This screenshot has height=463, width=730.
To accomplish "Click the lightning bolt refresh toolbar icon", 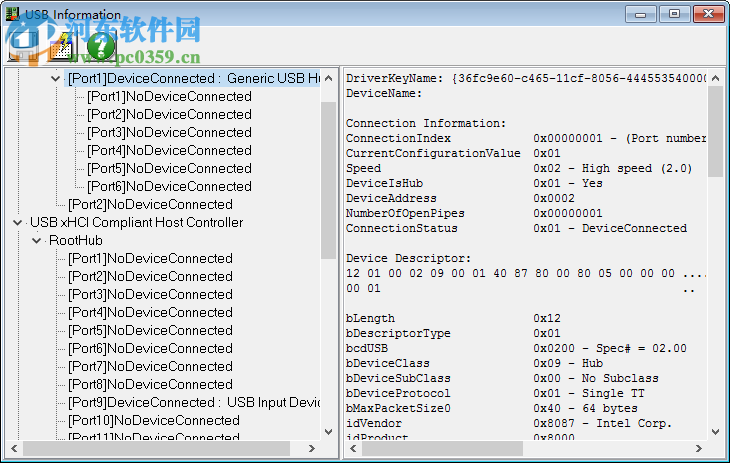I will [61, 47].
